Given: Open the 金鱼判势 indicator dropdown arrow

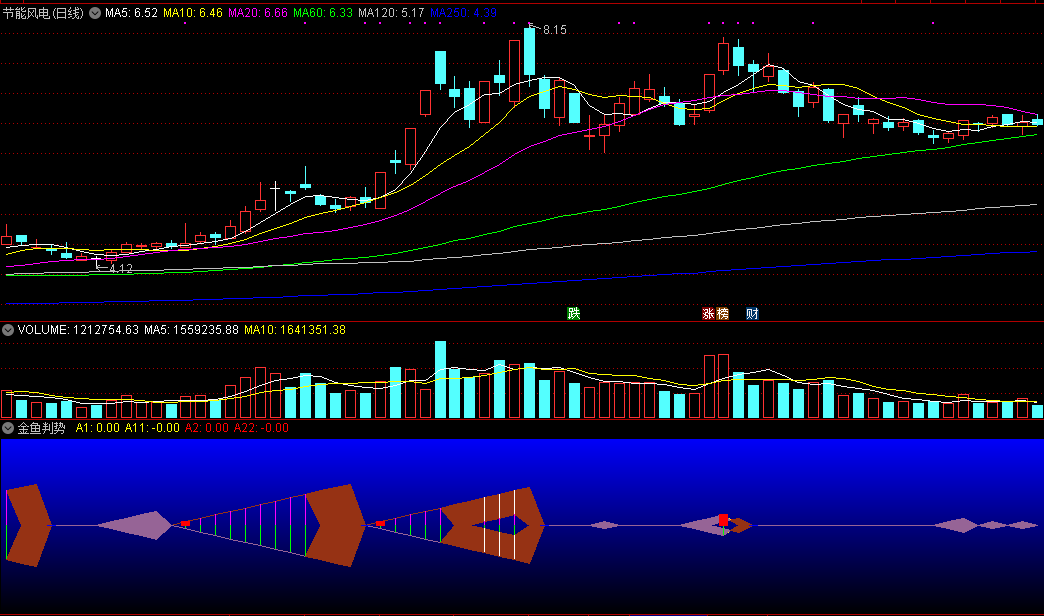Looking at the screenshot, I should pyautogui.click(x=8, y=428).
